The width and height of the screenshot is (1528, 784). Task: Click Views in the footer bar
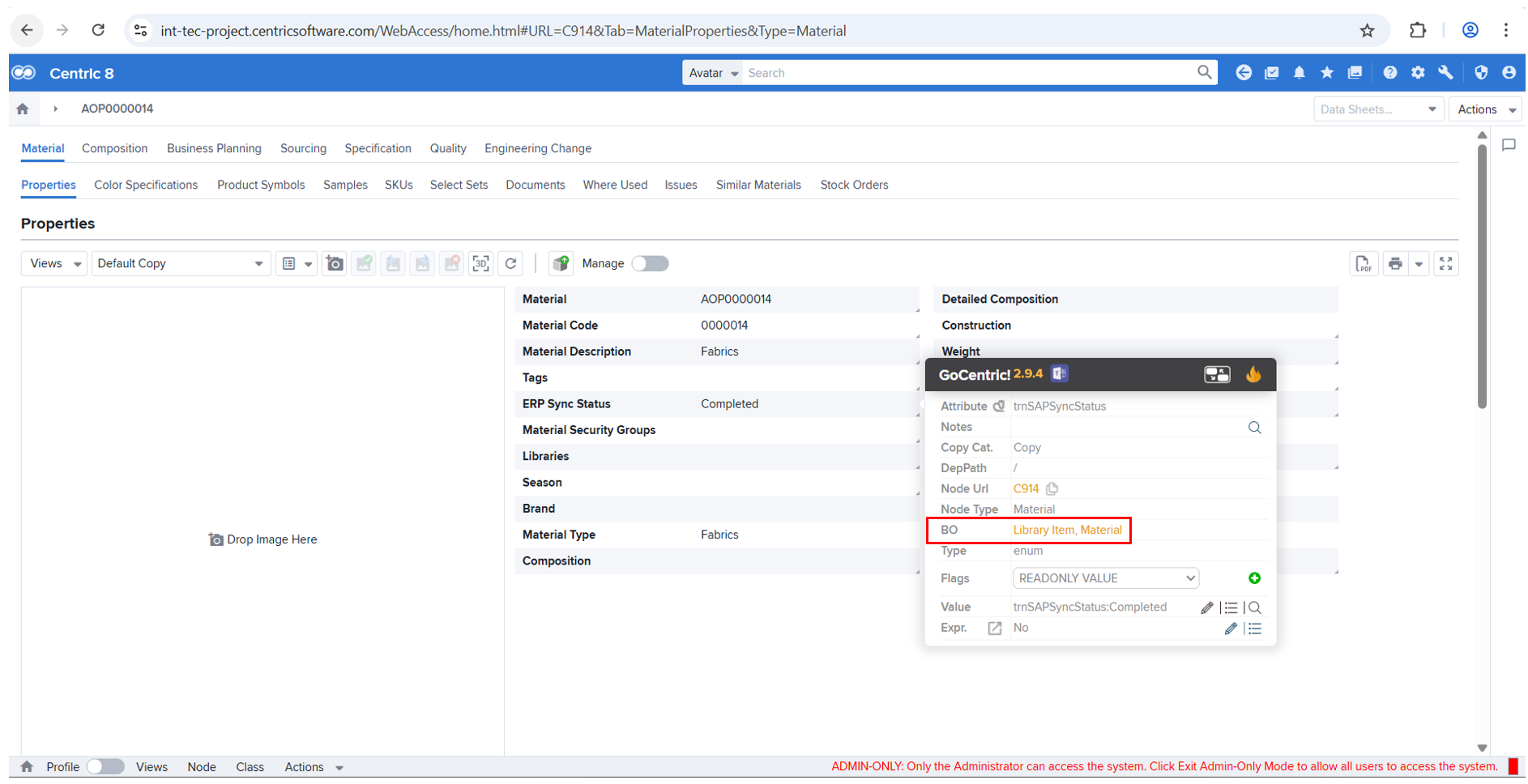pos(152,767)
